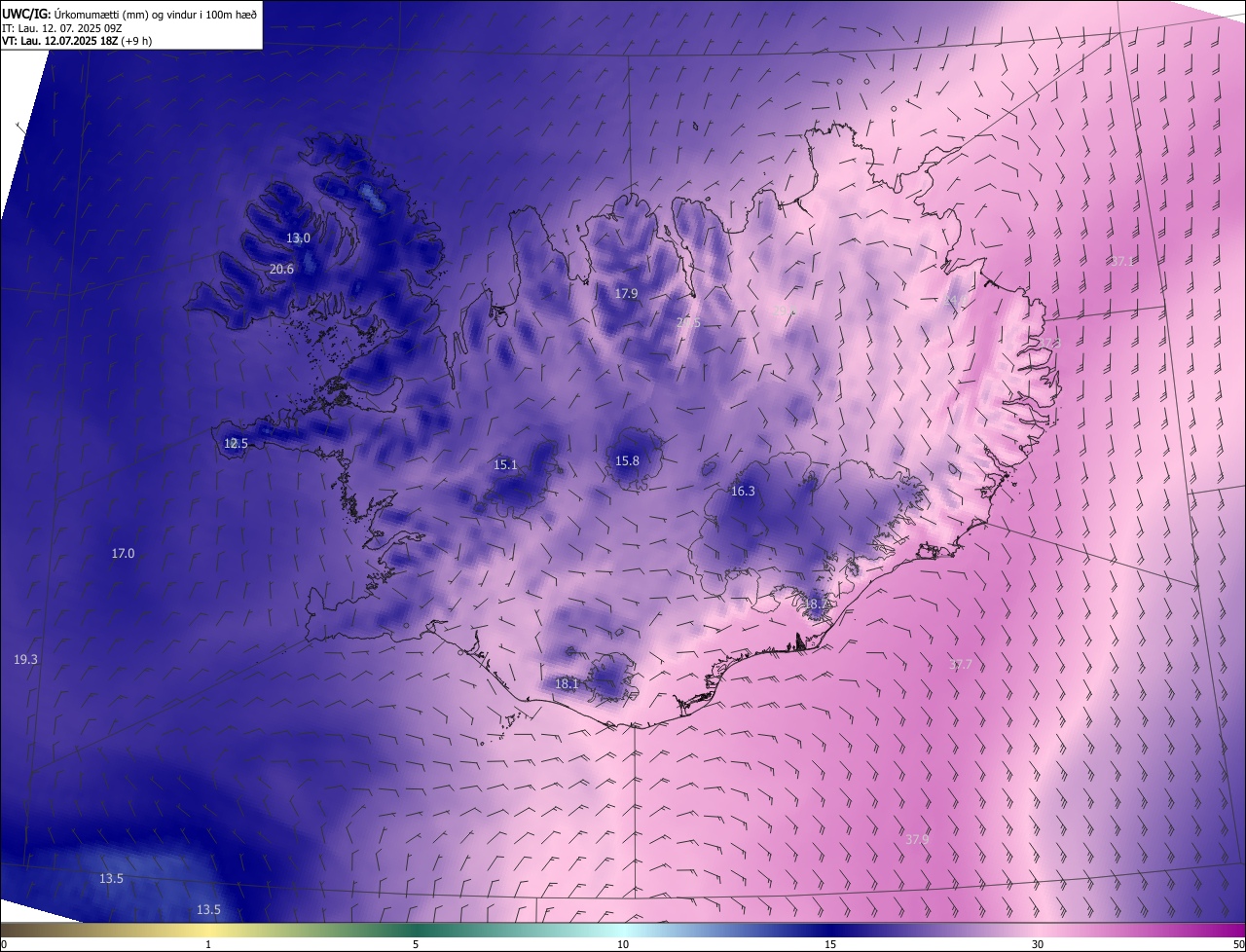Viewport: 1246px width, 952px height.
Task: Click the 18.7 value label
Action: click(815, 604)
